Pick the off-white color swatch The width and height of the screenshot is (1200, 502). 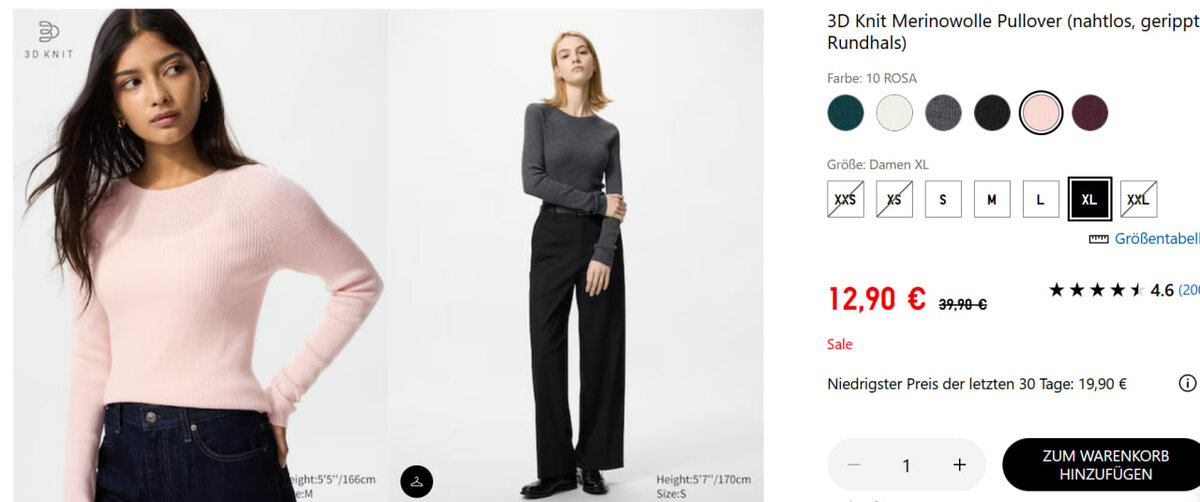click(894, 113)
